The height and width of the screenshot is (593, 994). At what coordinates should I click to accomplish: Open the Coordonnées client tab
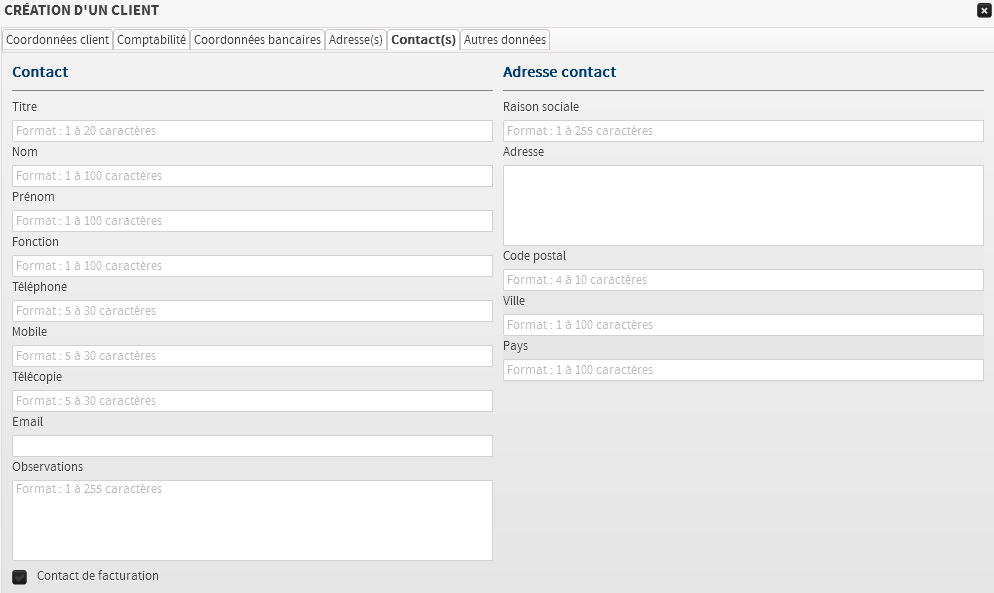click(x=58, y=40)
